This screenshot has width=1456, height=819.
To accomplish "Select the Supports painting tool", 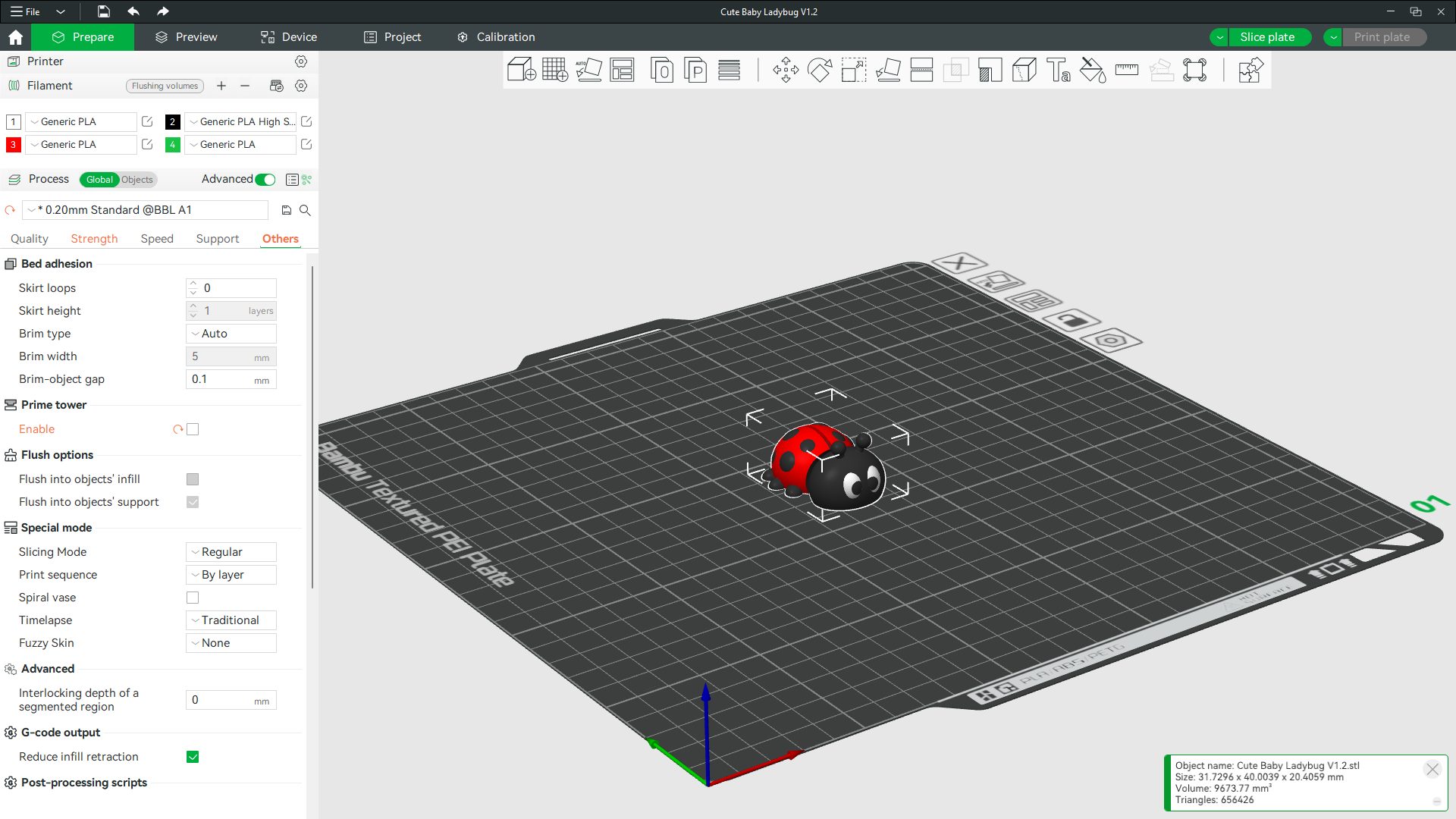I will coord(990,70).
